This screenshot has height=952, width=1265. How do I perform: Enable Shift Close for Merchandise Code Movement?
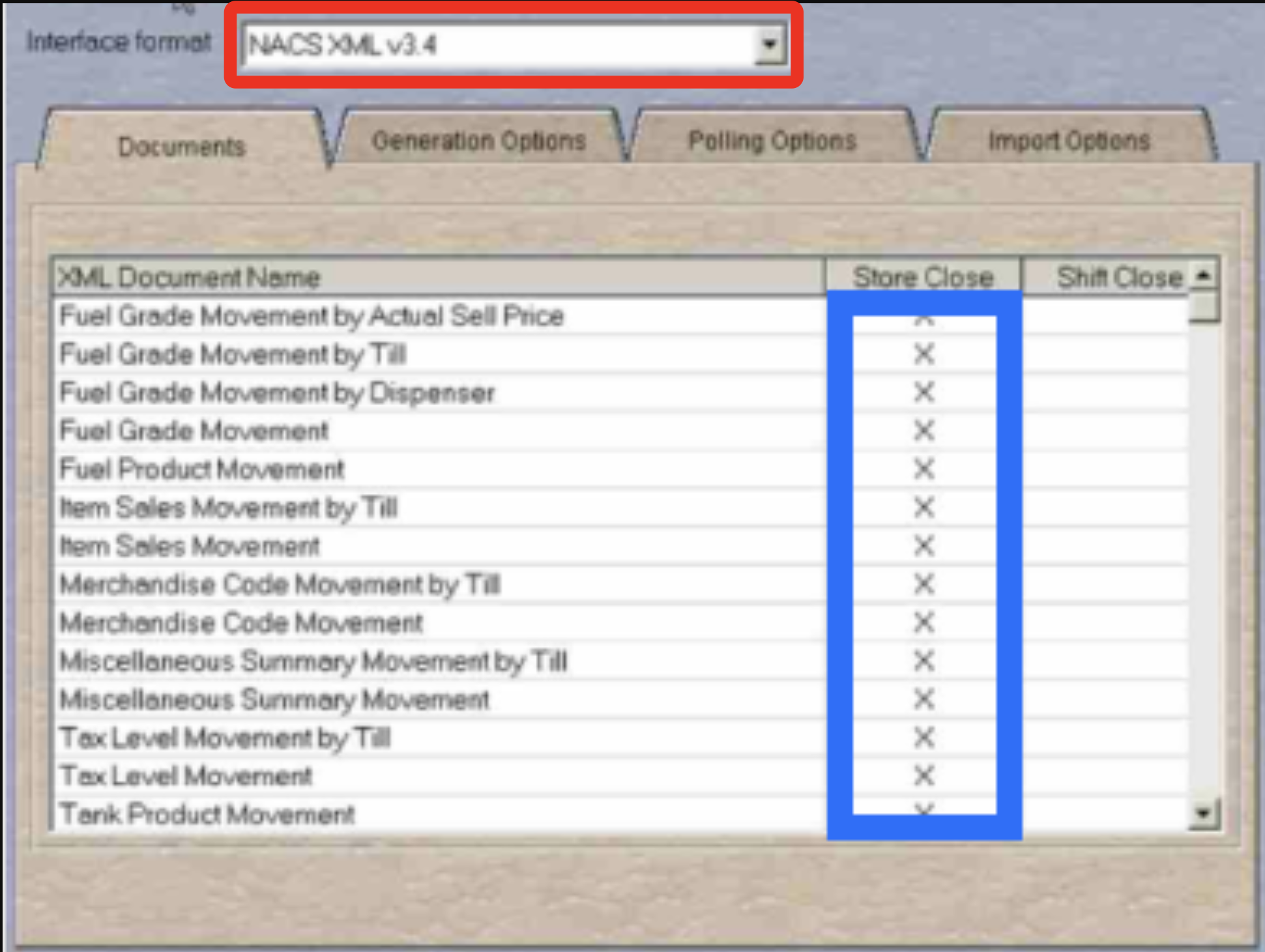[x=1105, y=623]
